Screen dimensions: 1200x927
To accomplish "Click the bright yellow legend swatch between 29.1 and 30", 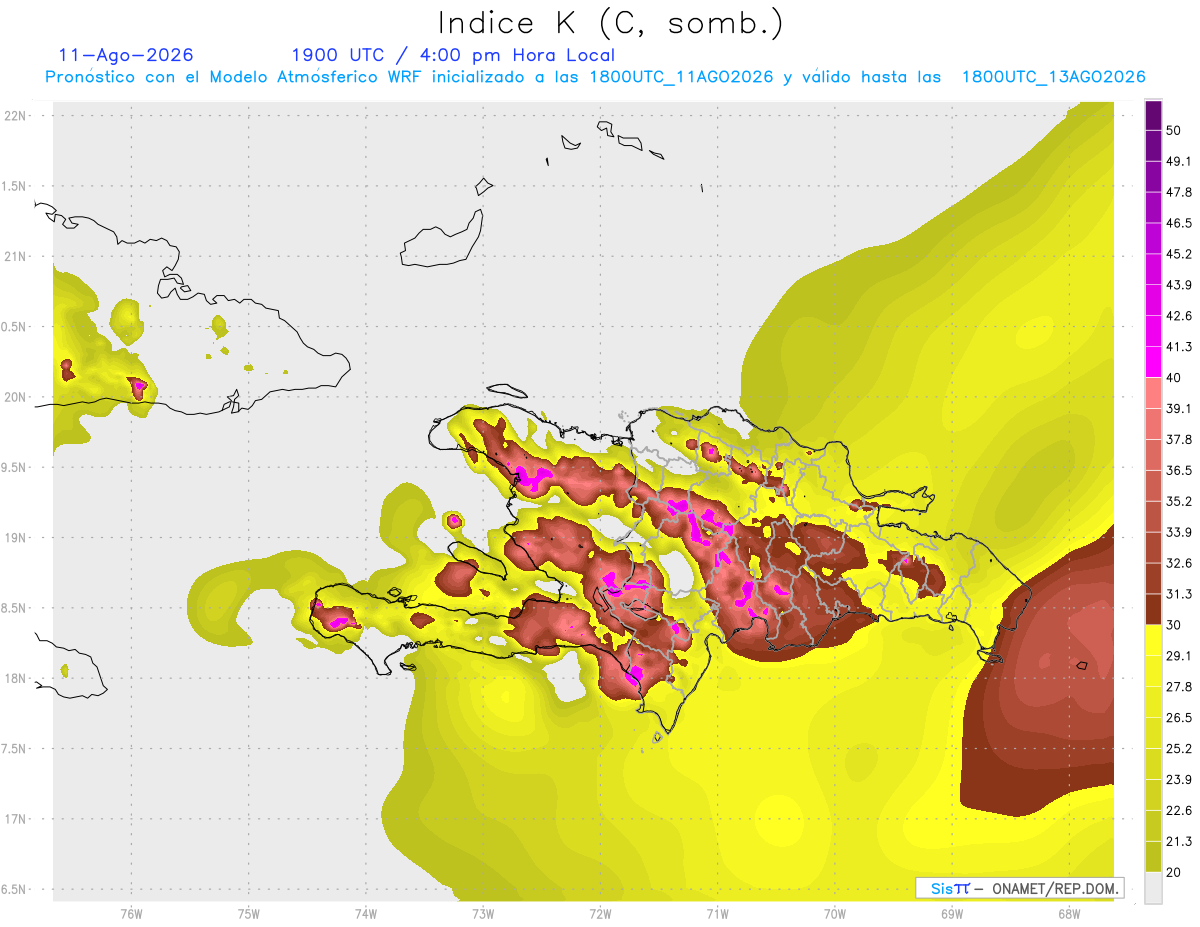I will [1153, 640].
